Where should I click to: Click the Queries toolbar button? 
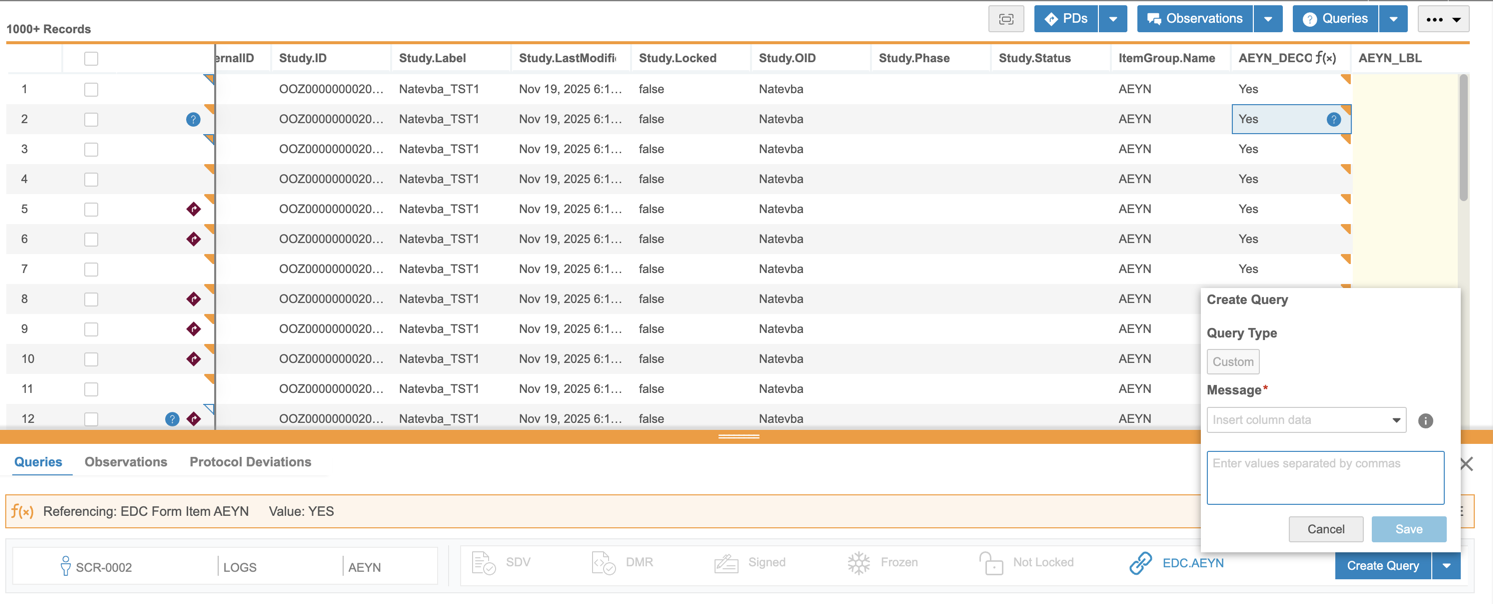pyautogui.click(x=1335, y=19)
